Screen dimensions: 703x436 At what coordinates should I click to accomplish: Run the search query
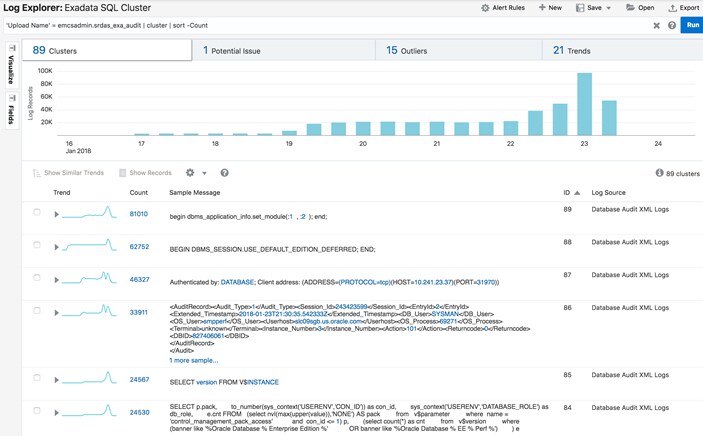(691, 25)
